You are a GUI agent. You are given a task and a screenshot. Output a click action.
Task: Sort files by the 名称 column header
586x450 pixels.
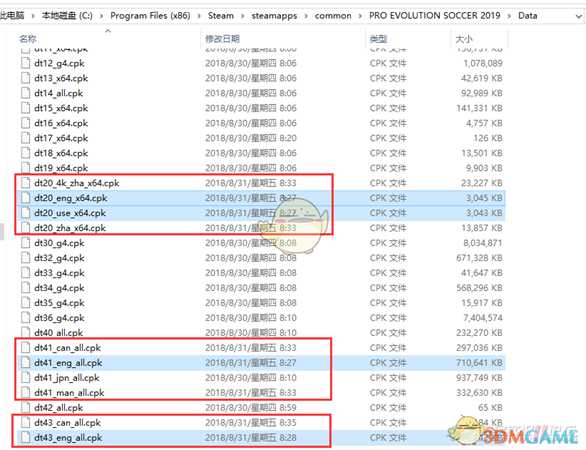(x=28, y=38)
